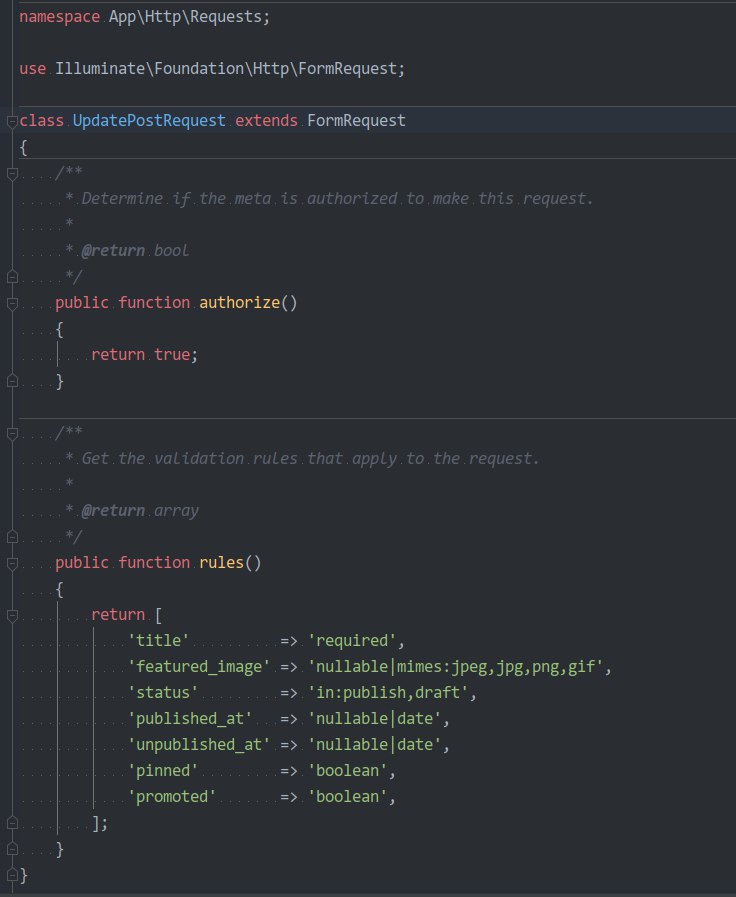The image size is (736, 897).
Task: Fold the doc comment opening above rules()
Action: point(12,433)
